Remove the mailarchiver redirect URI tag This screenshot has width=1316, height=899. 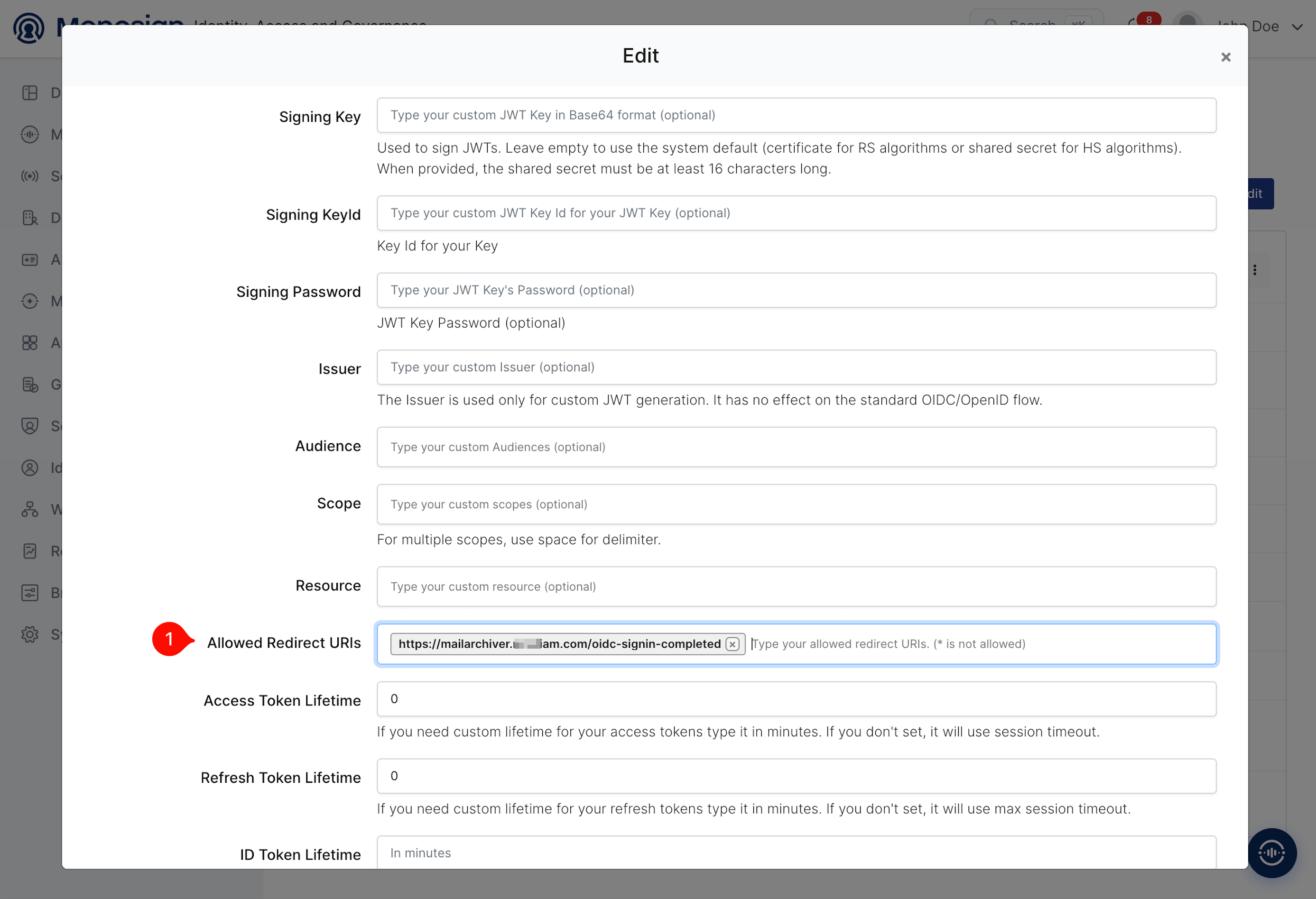732,644
